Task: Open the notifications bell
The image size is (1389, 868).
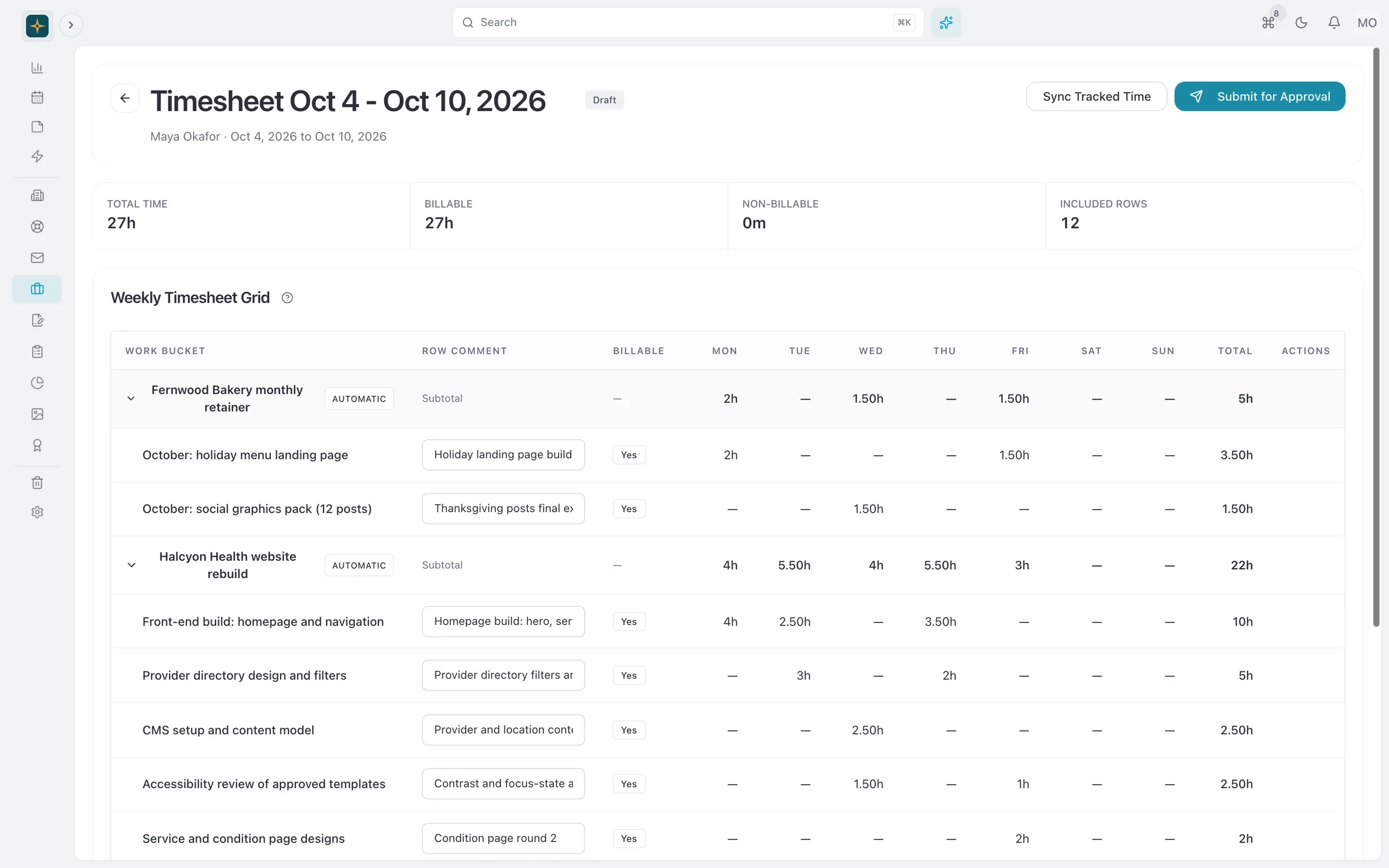Action: pos(1334,23)
